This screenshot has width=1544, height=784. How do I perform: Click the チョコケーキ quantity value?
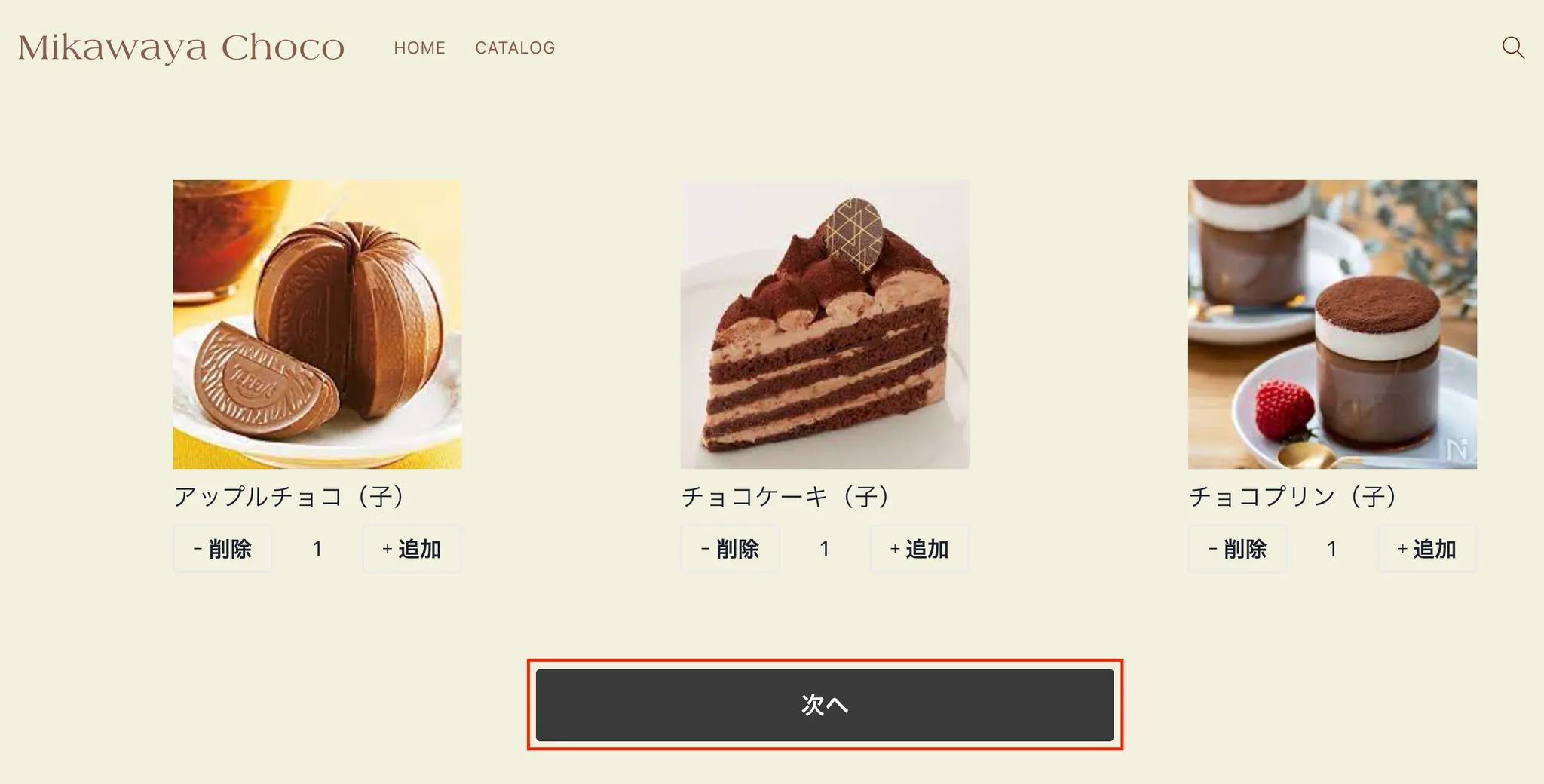825,549
